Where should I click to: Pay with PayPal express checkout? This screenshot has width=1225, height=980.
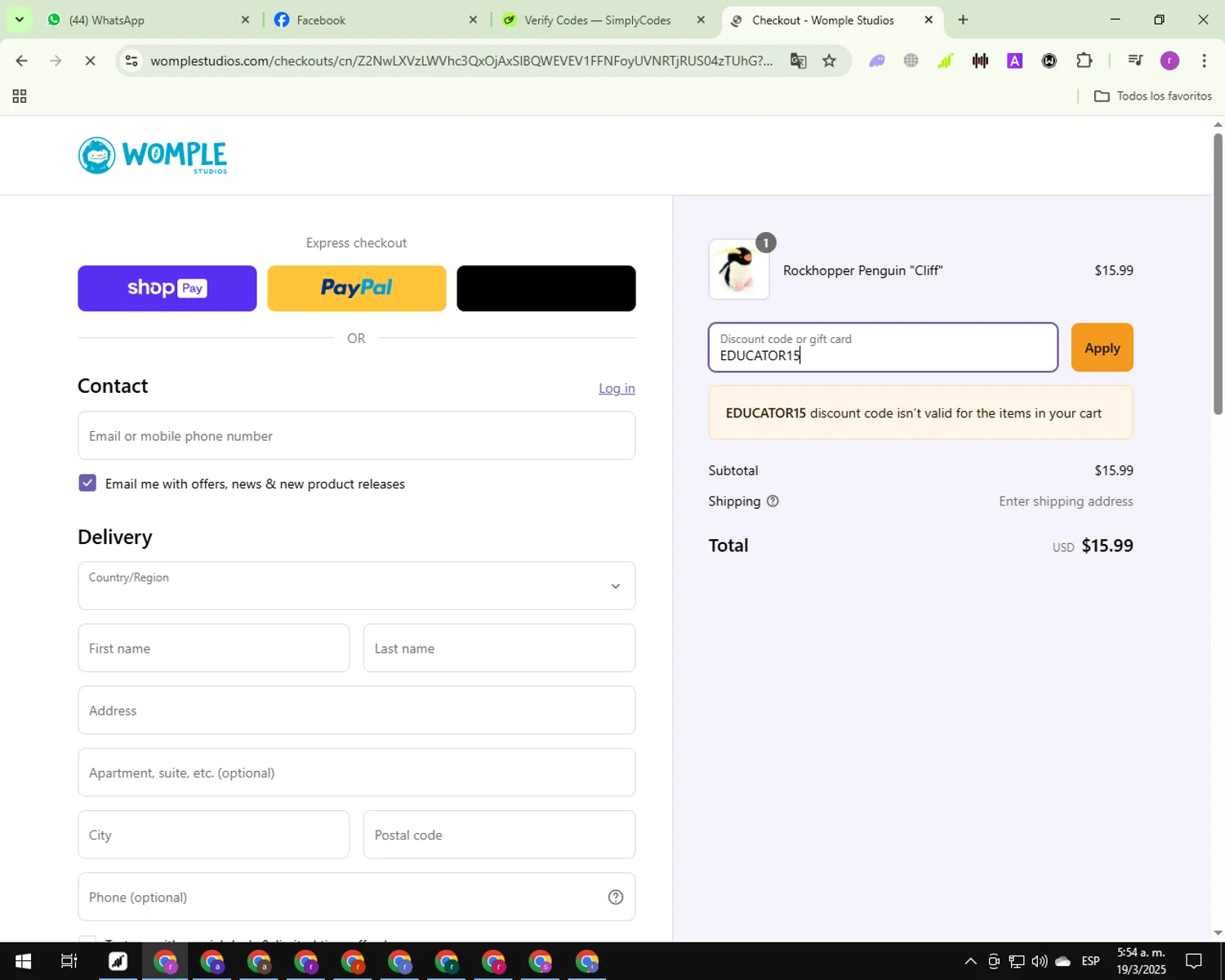357,288
